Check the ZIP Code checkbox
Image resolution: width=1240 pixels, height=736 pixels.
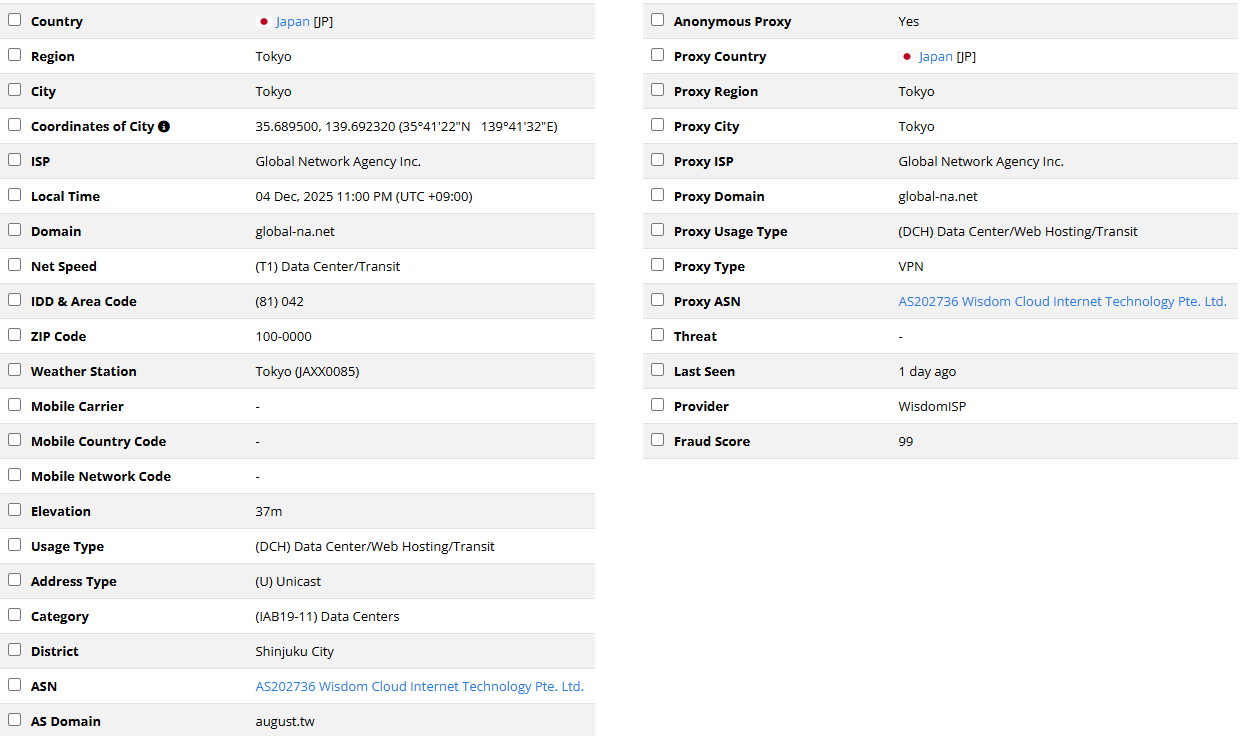coord(14,335)
